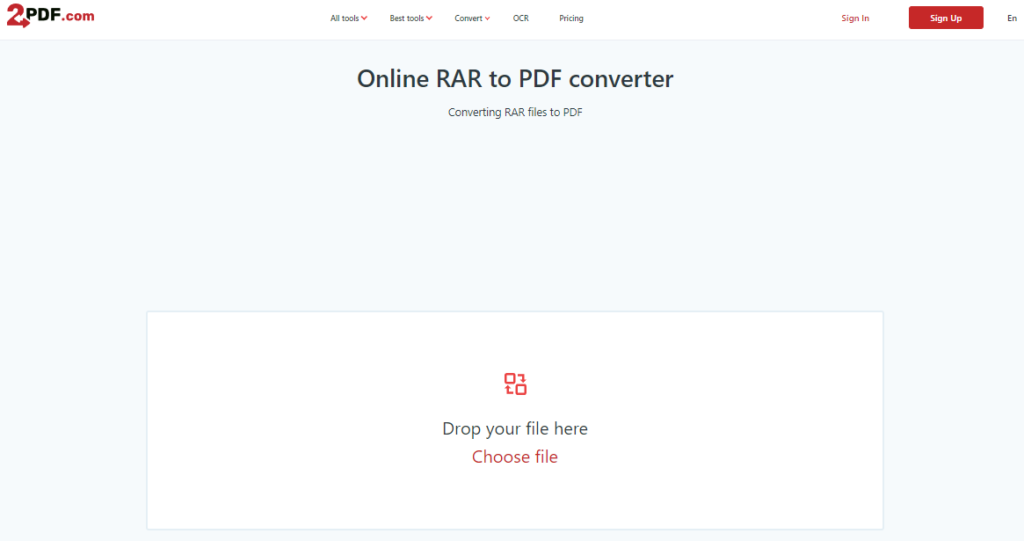This screenshot has width=1024, height=541.
Task: Click the file convert icon in drop zone
Action: point(515,384)
